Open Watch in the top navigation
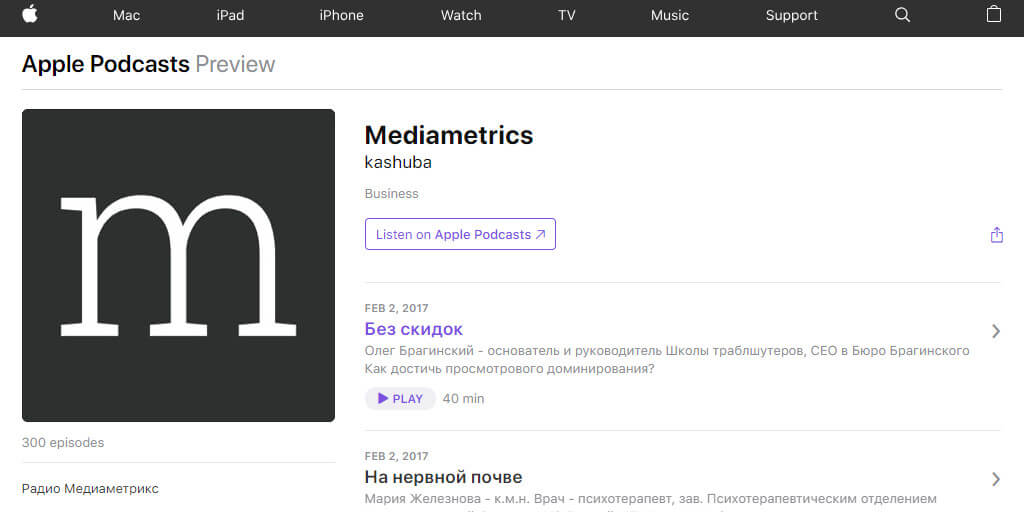Image resolution: width=1024 pixels, height=512 pixels. [461, 15]
